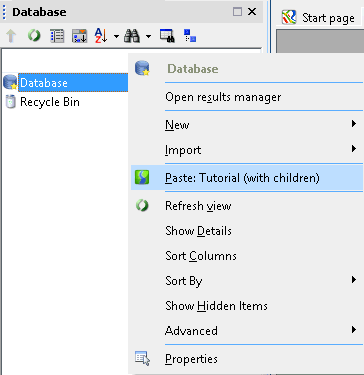The width and height of the screenshot is (364, 375).
Task: Click the sort columns toolbar icon
Action: [79, 36]
